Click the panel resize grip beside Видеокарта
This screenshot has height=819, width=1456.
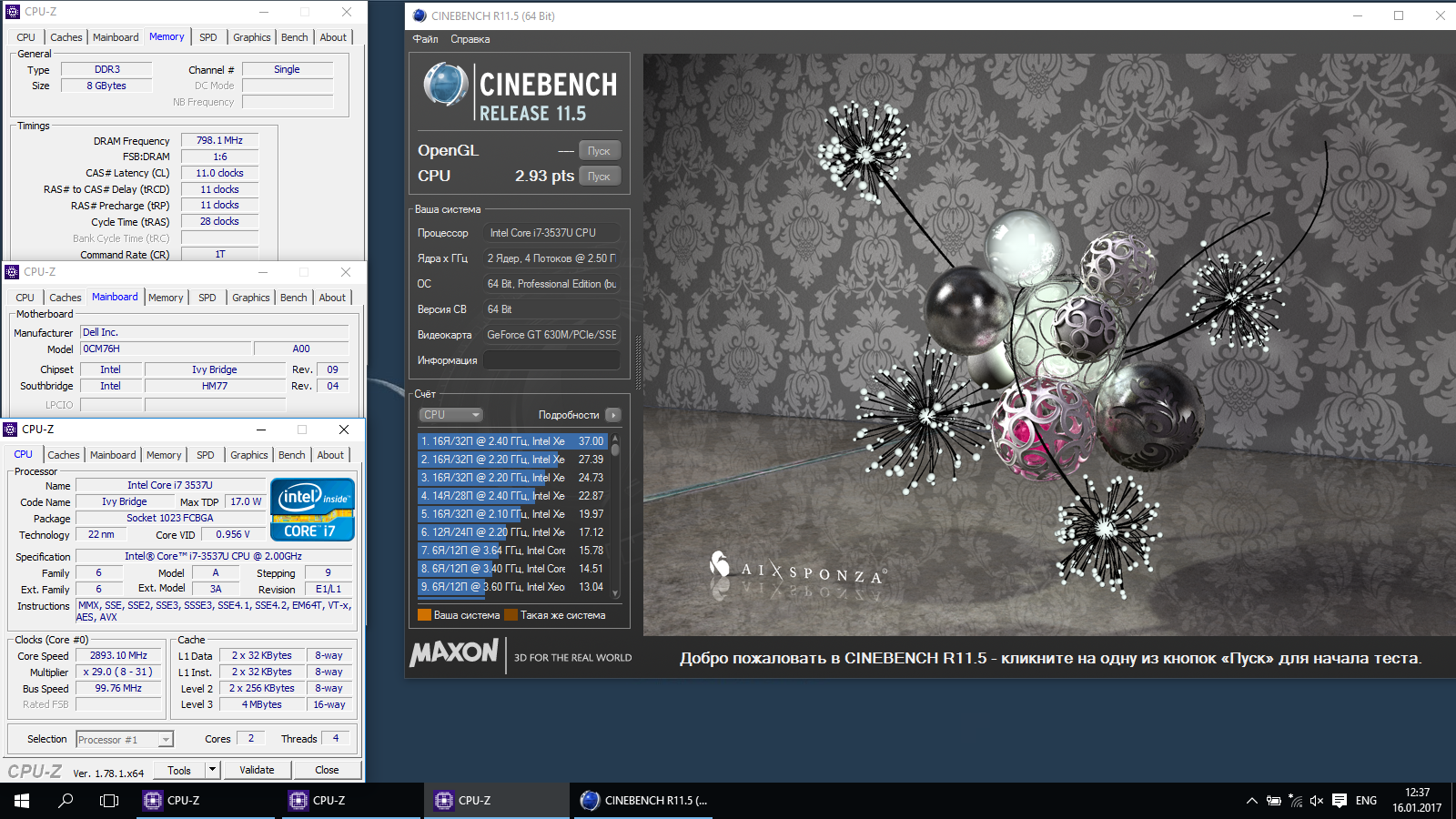point(638,362)
